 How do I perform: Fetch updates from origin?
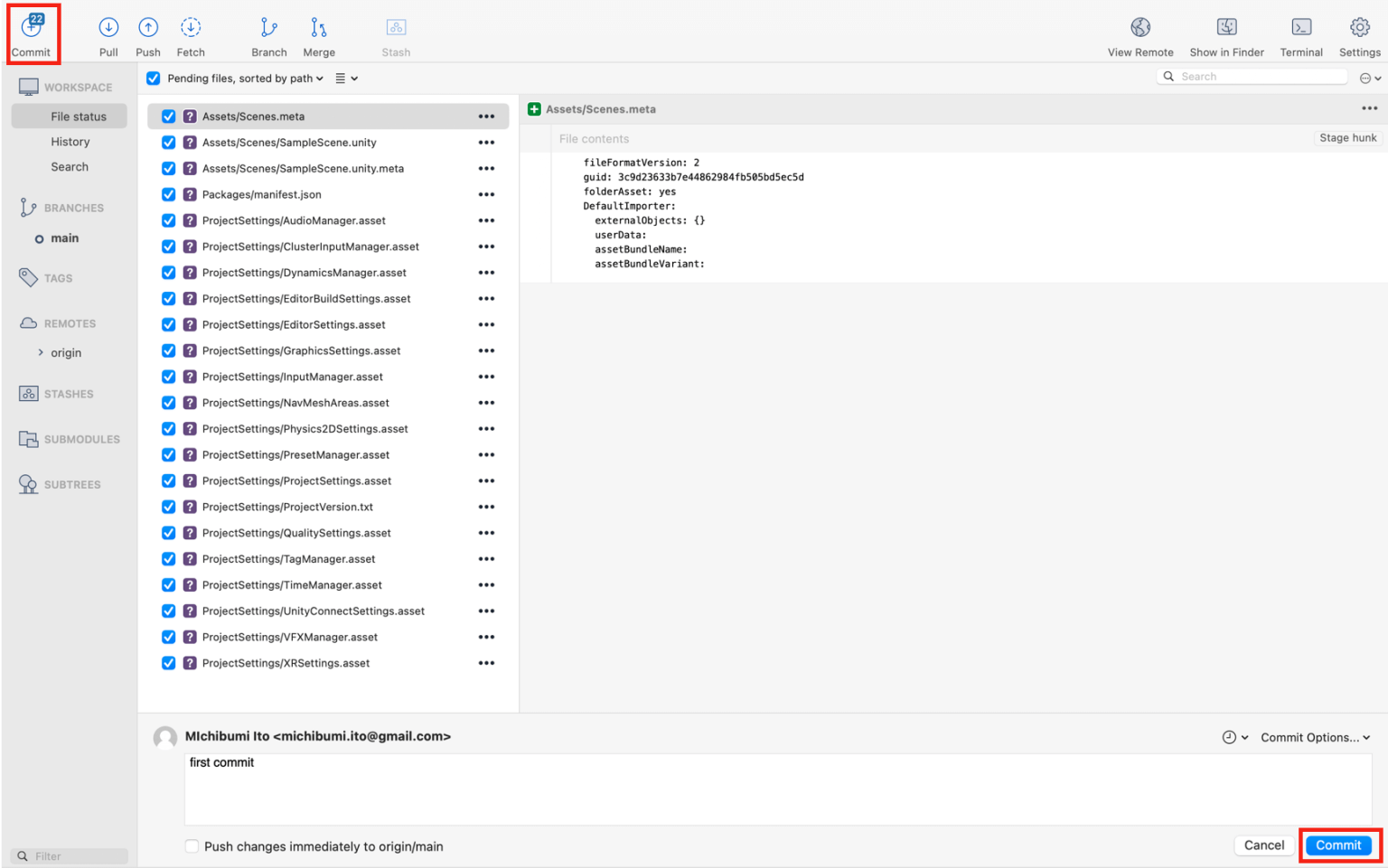[x=190, y=33]
